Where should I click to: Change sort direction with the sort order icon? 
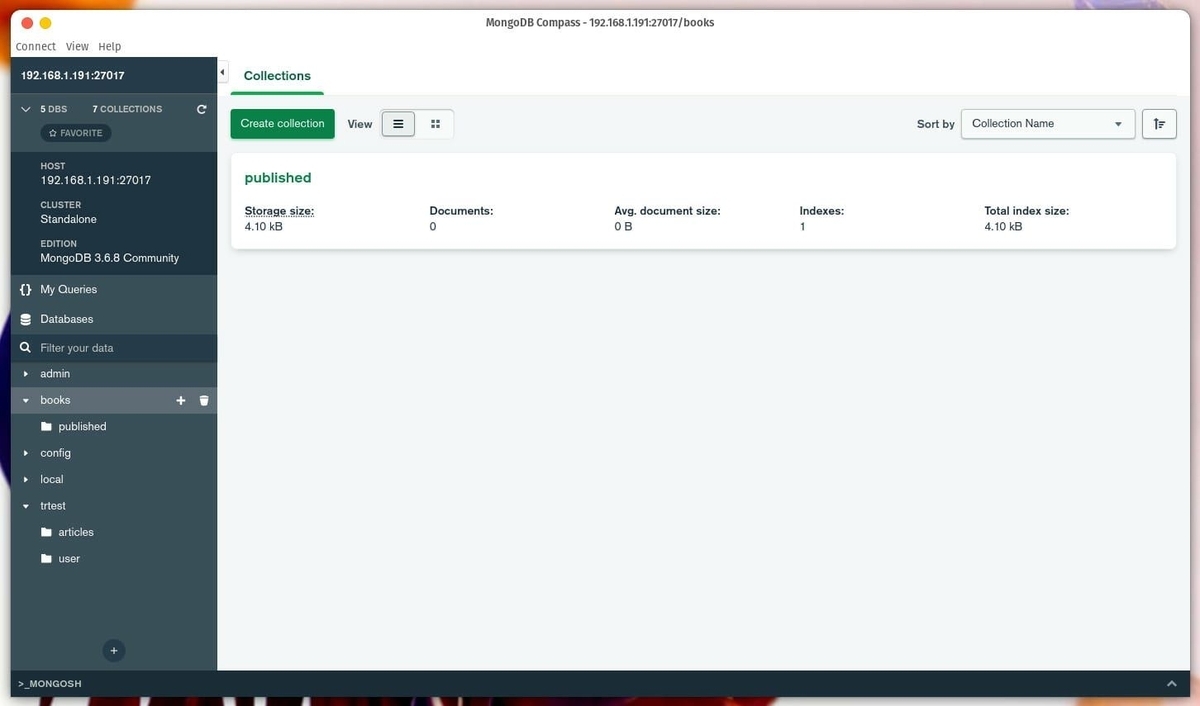click(1158, 123)
